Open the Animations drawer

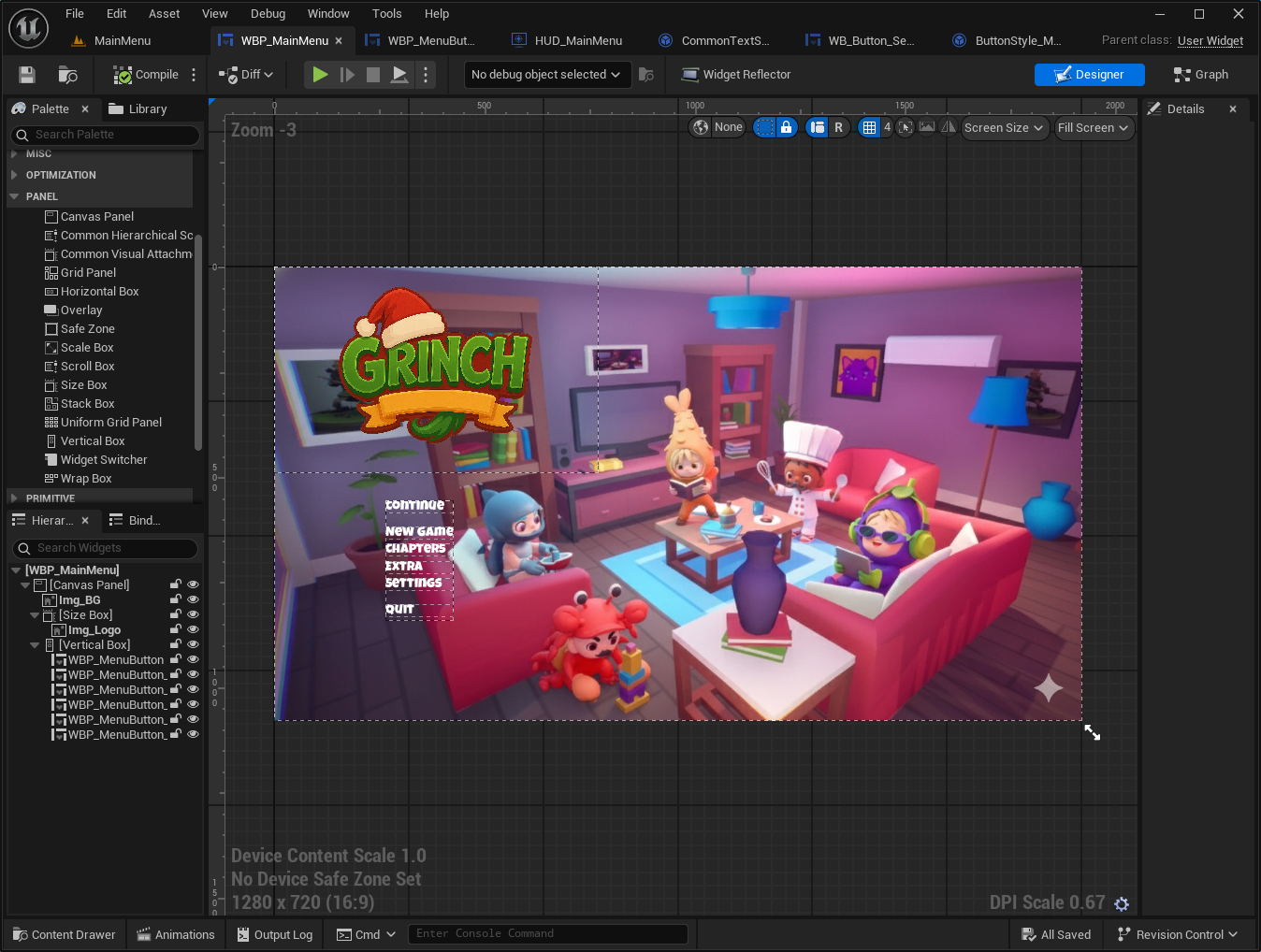(x=176, y=934)
